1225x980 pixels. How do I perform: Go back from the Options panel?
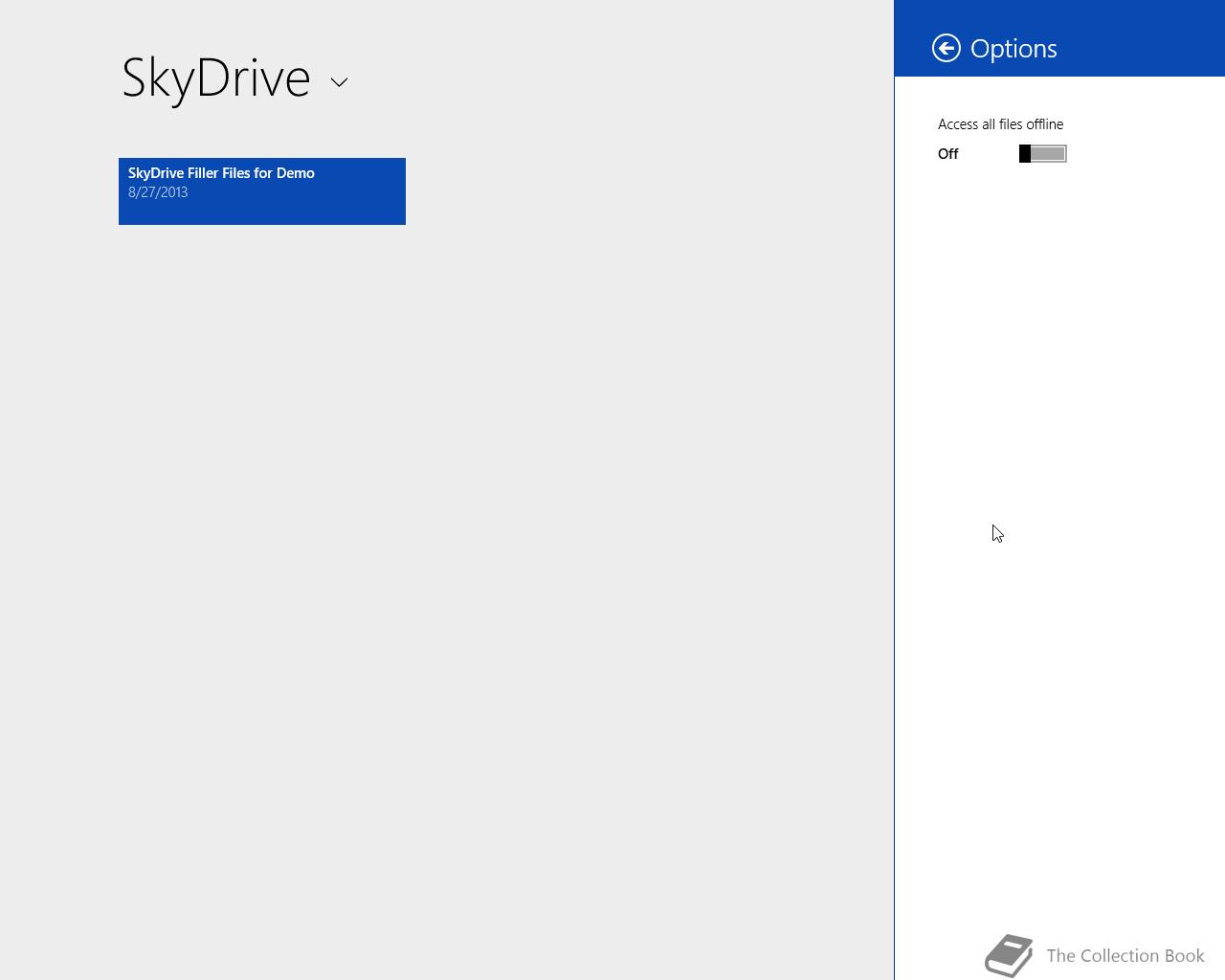(947, 48)
